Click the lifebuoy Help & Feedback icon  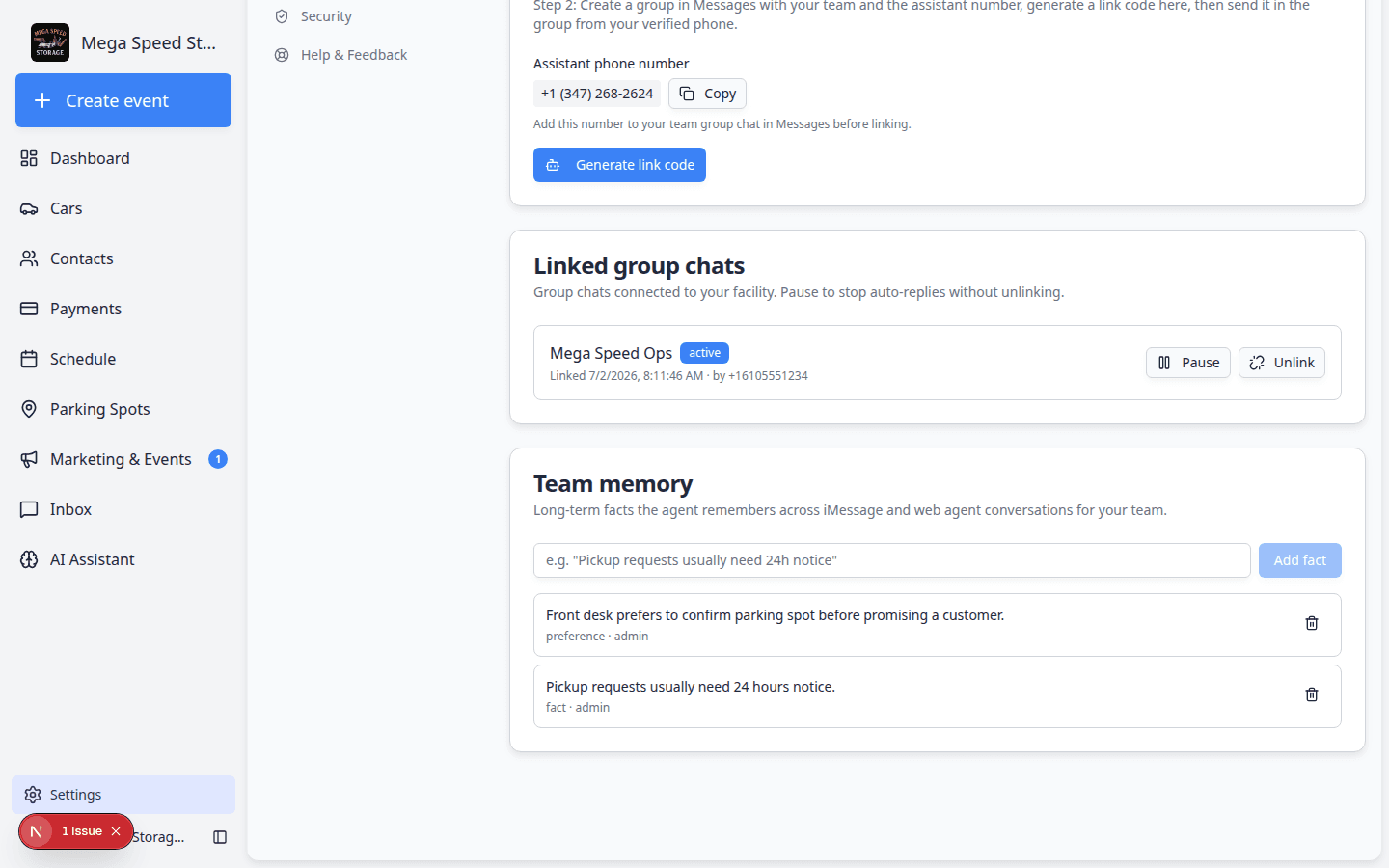coord(282,55)
